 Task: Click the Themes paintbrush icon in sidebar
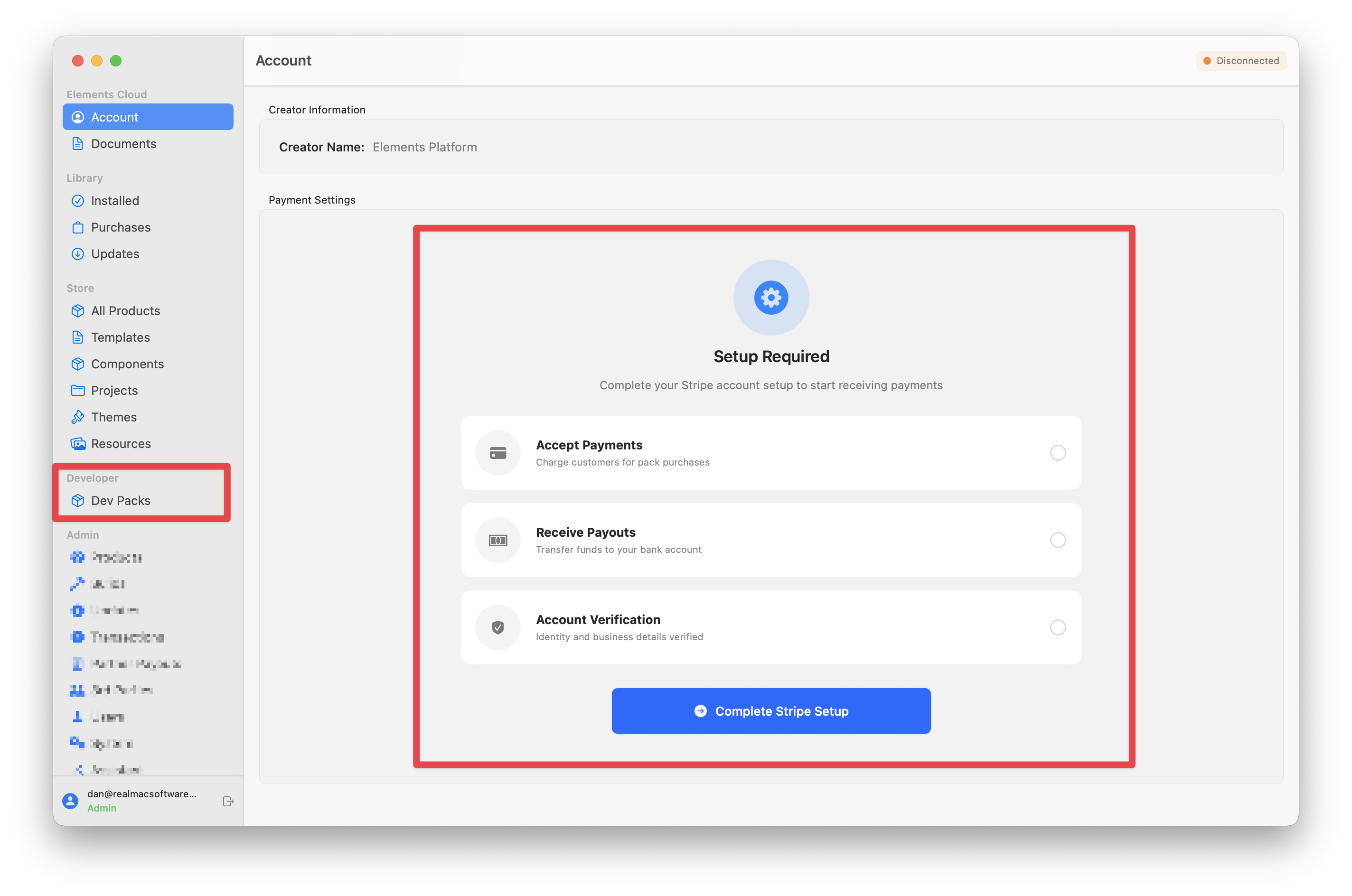pos(78,417)
